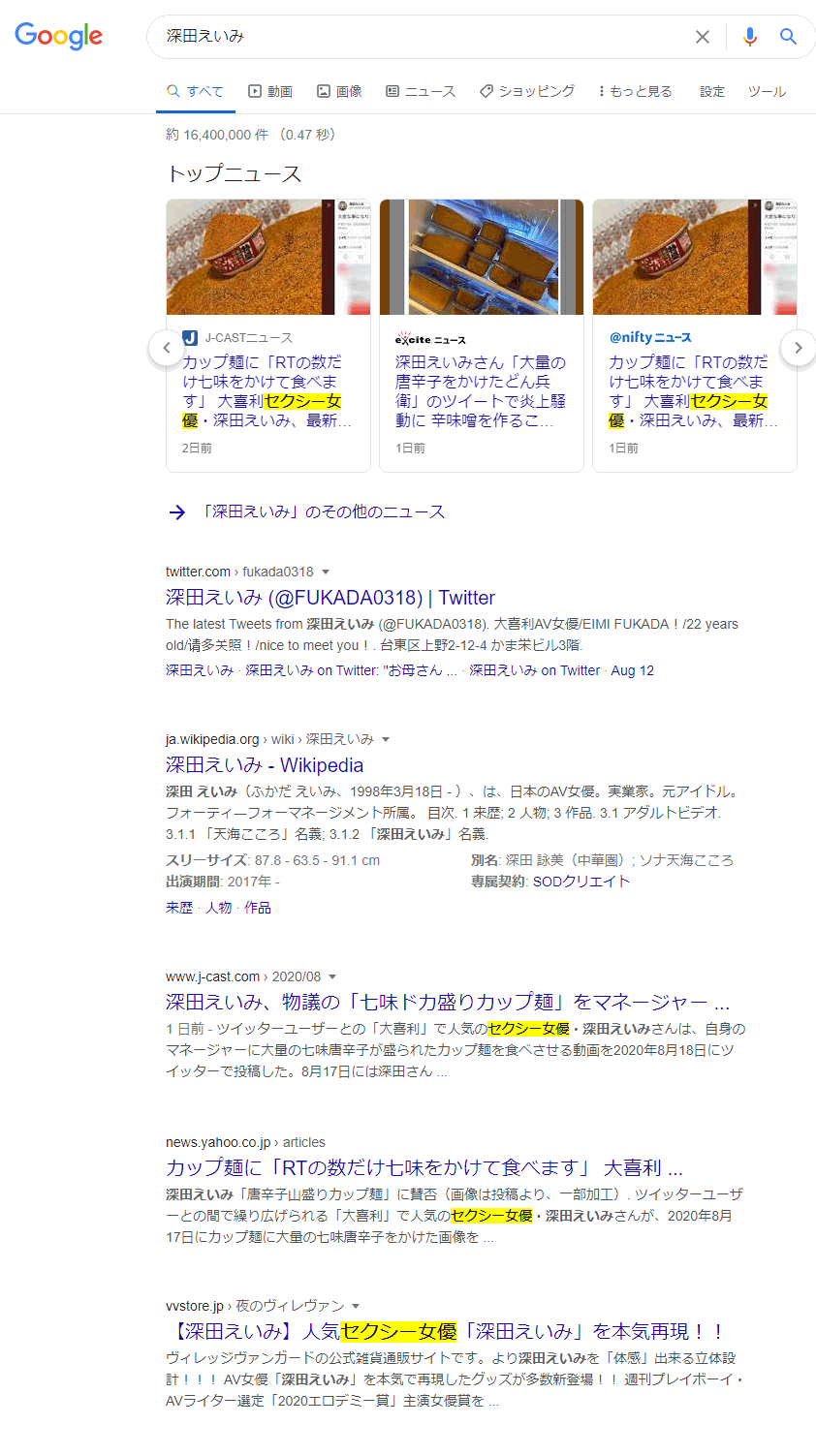Open the SODクリエイト link

click(581, 882)
